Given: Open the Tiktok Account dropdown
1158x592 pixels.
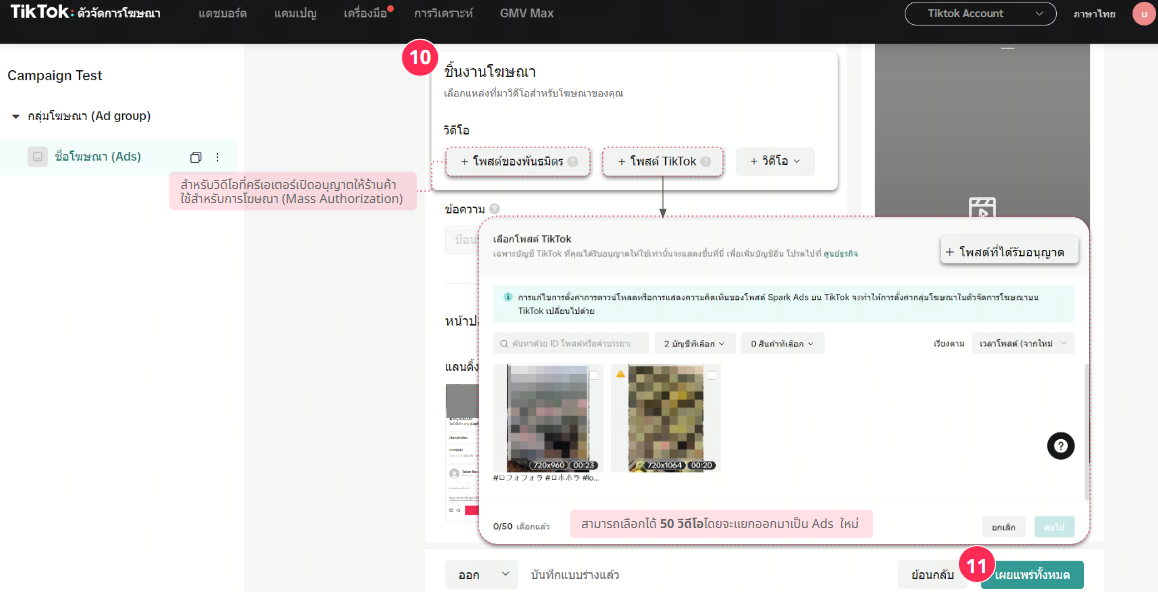Looking at the screenshot, I should [979, 14].
